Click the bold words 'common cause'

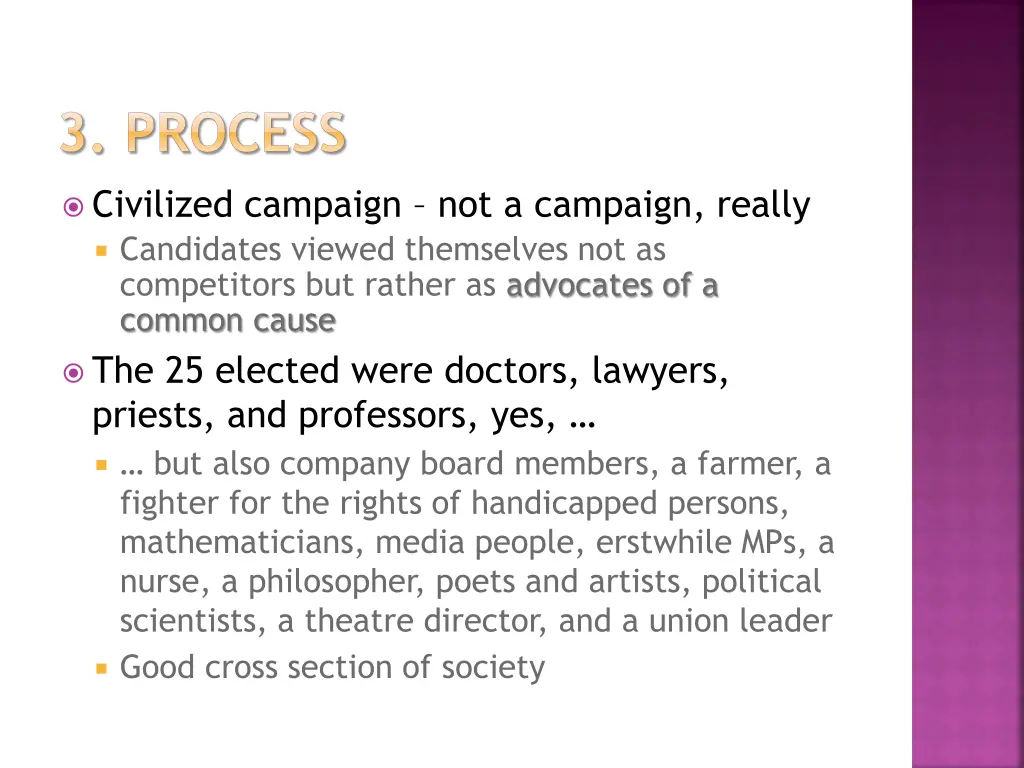pos(228,321)
